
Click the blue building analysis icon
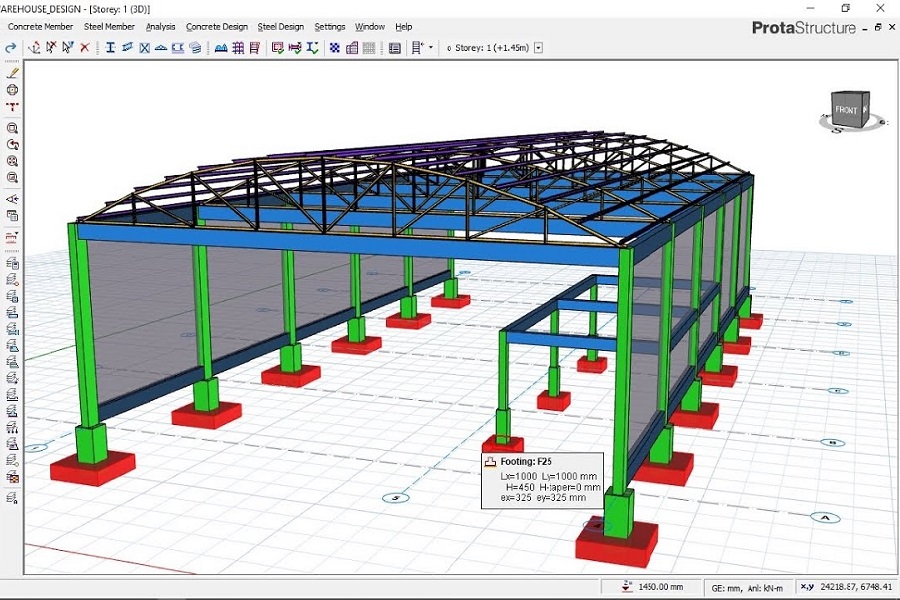click(x=221, y=48)
